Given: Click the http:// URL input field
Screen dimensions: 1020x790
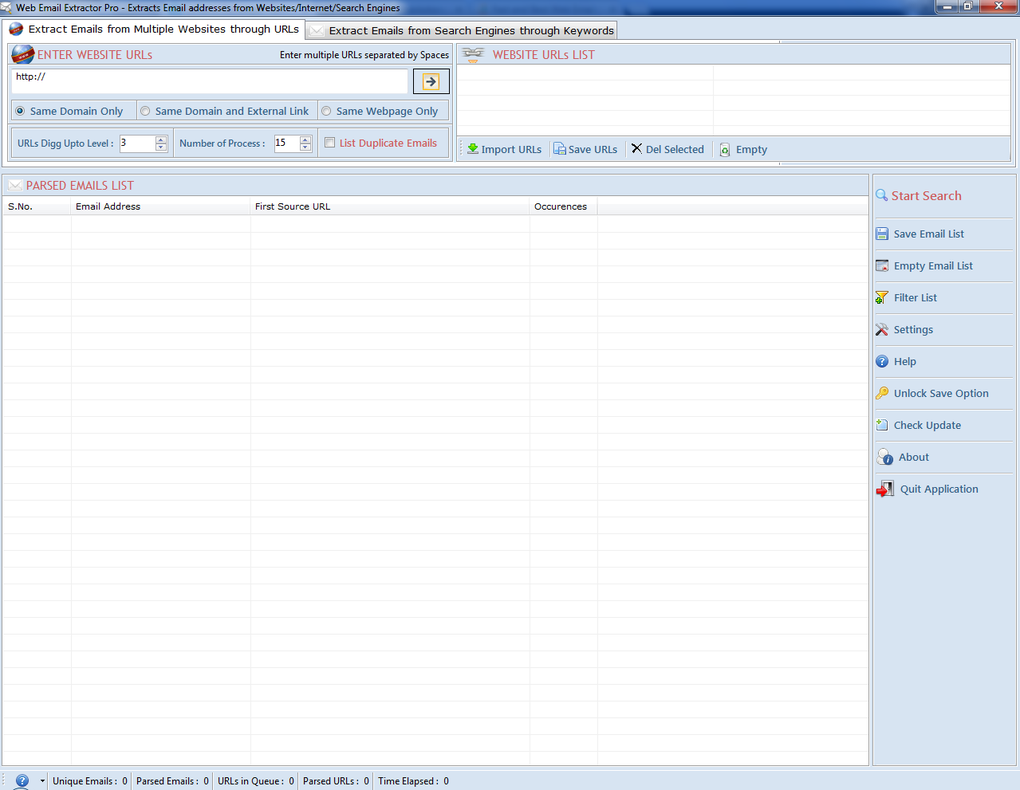Looking at the screenshot, I should 209,81.
